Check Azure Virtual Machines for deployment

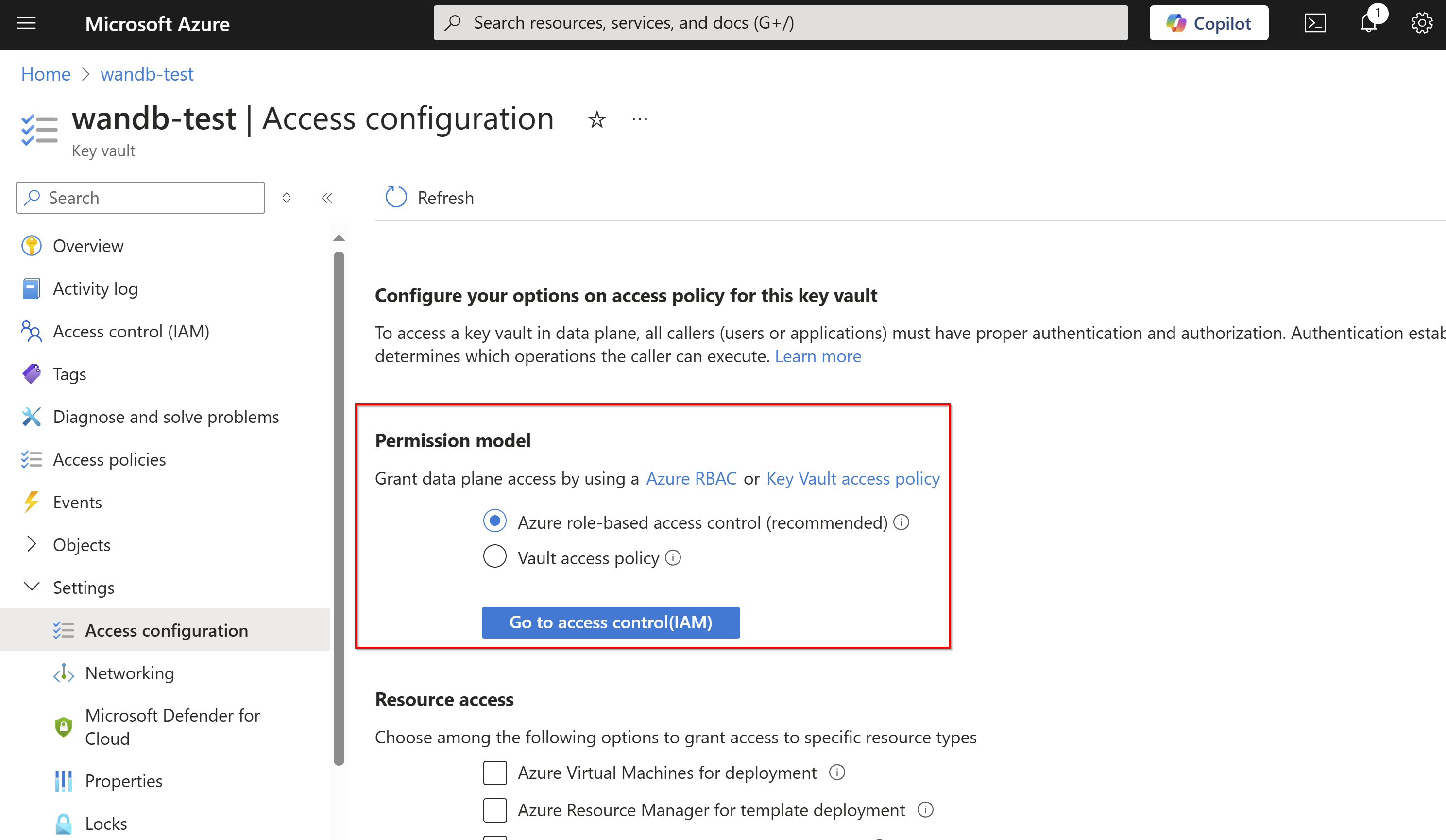(494, 773)
